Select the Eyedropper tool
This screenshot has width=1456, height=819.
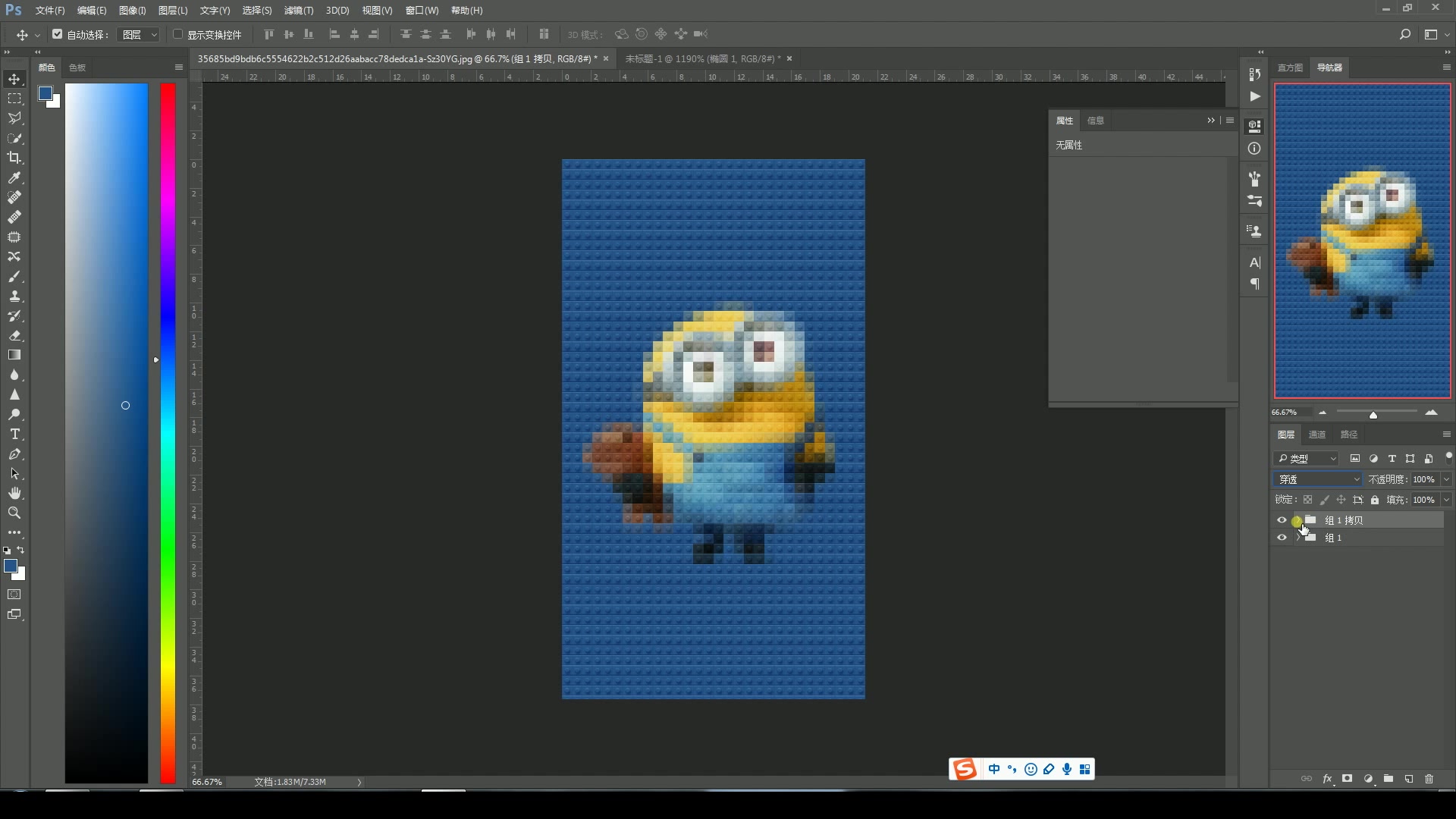pyautogui.click(x=14, y=177)
